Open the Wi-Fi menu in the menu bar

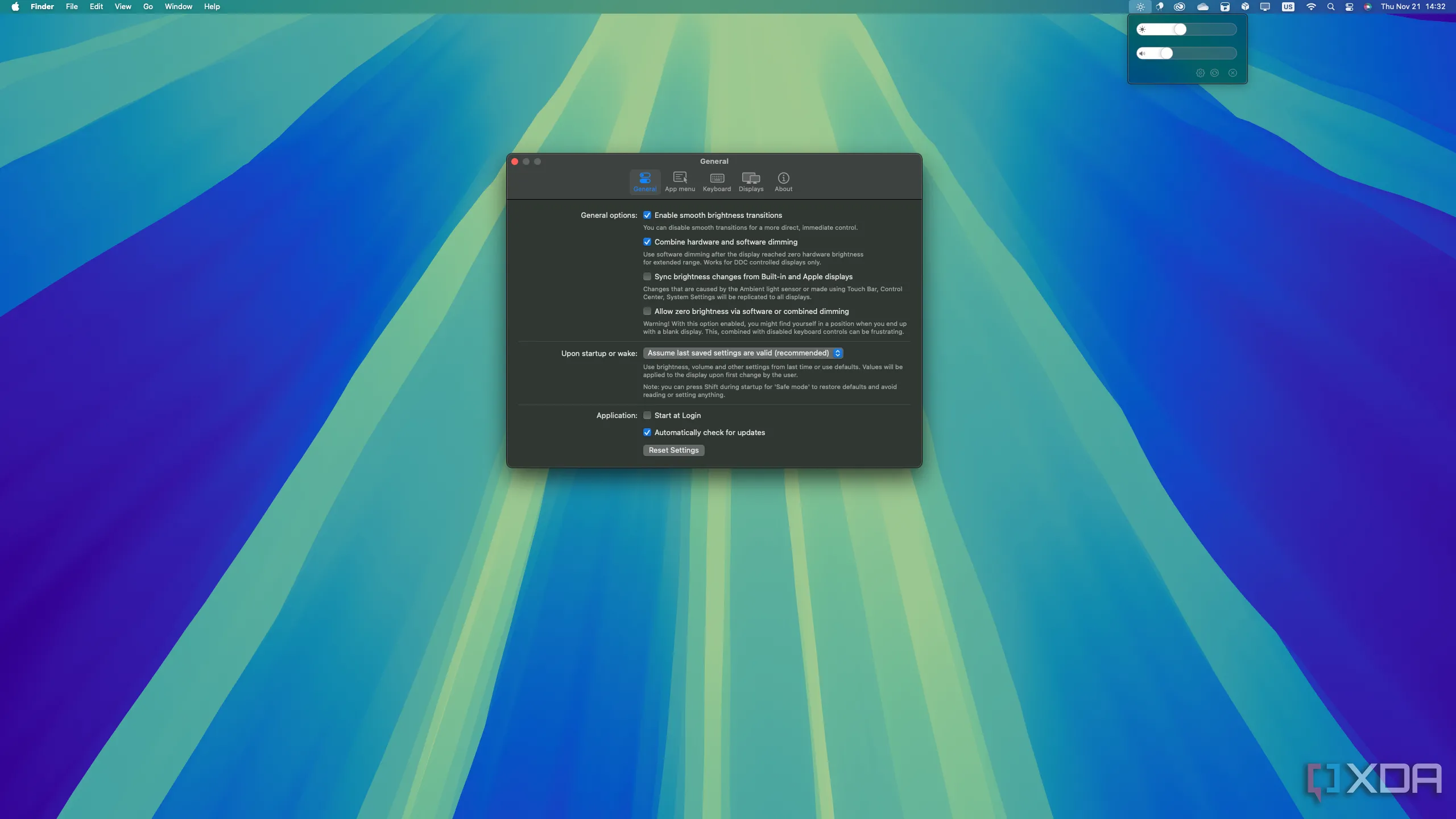[1311, 7]
